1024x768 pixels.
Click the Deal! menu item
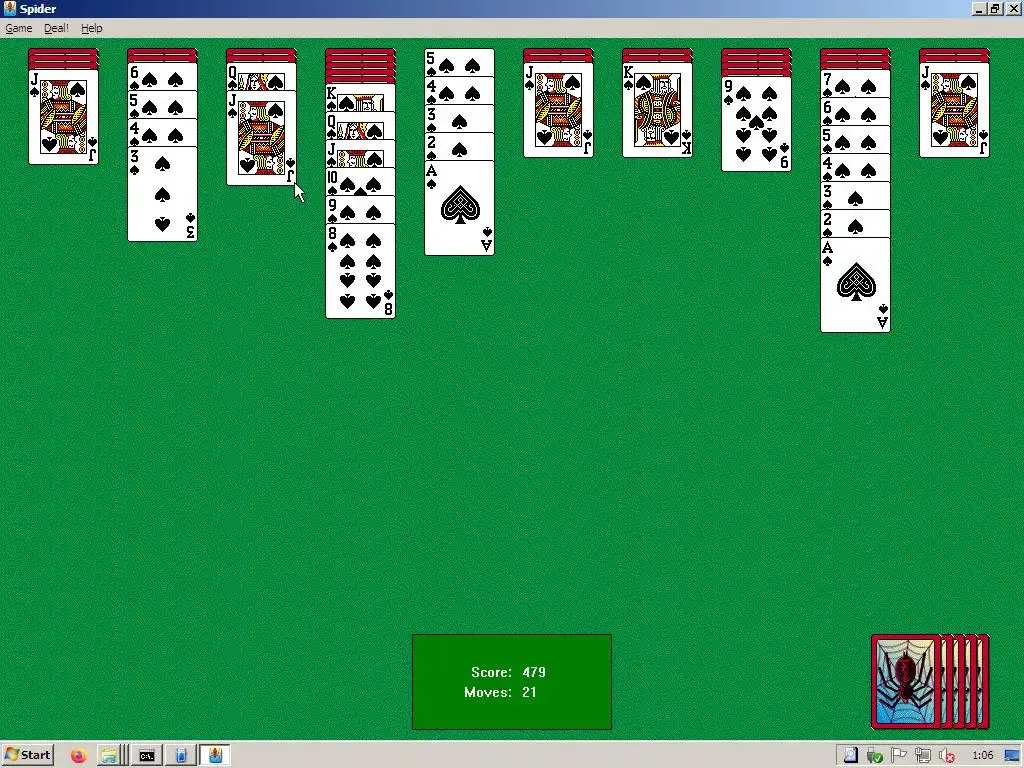(x=56, y=28)
